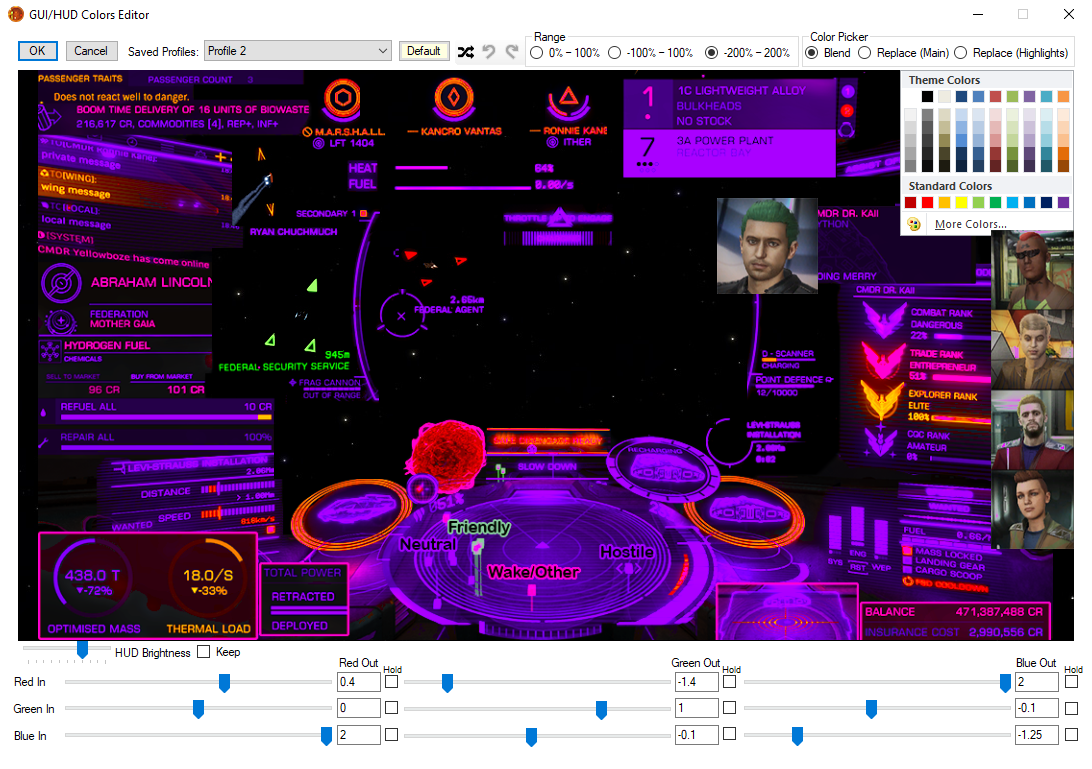Screen dimensions: 1092x769
Task: Click the Hydrogen Fuel chemicals icon
Action: pos(50,350)
